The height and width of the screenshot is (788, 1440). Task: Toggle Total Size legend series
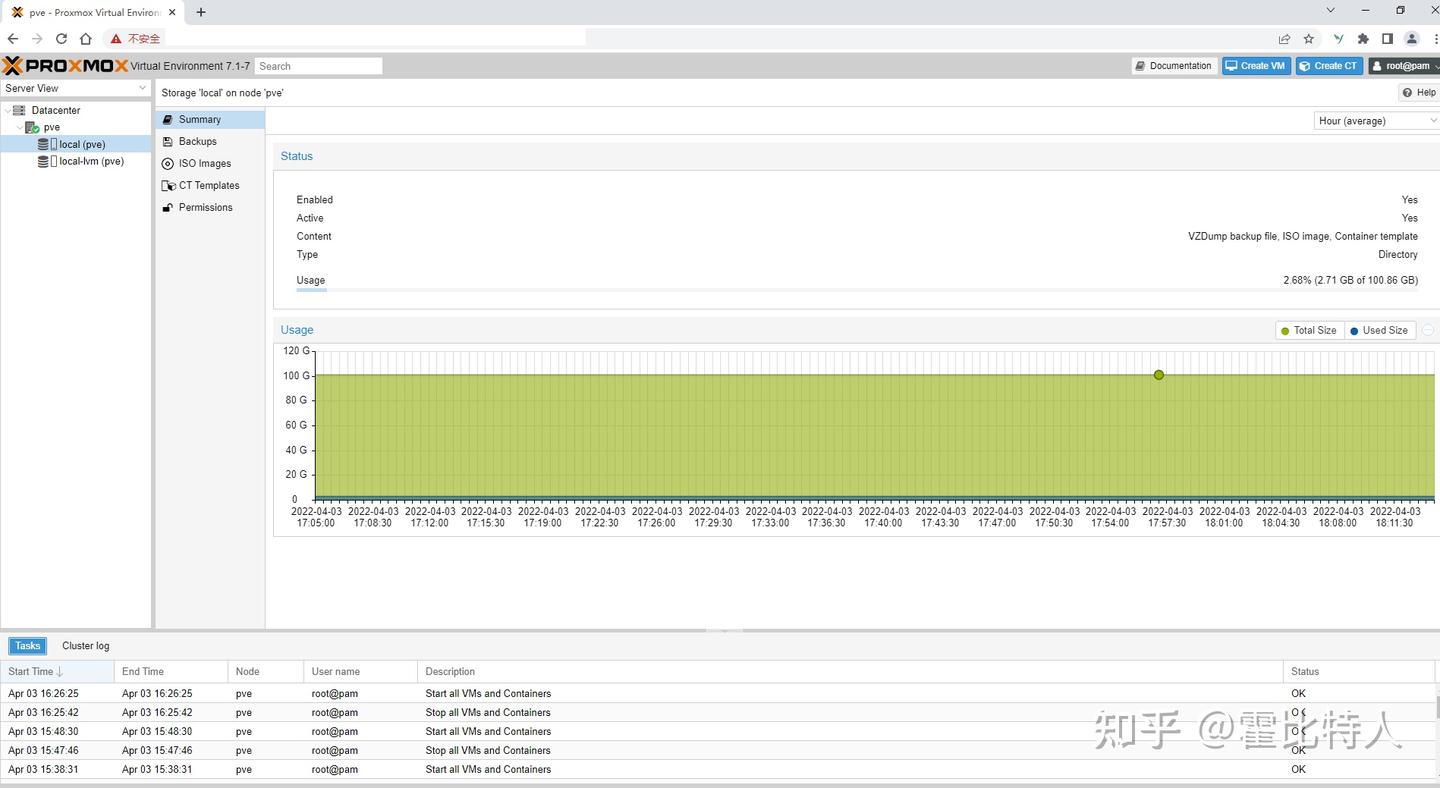[1309, 330]
